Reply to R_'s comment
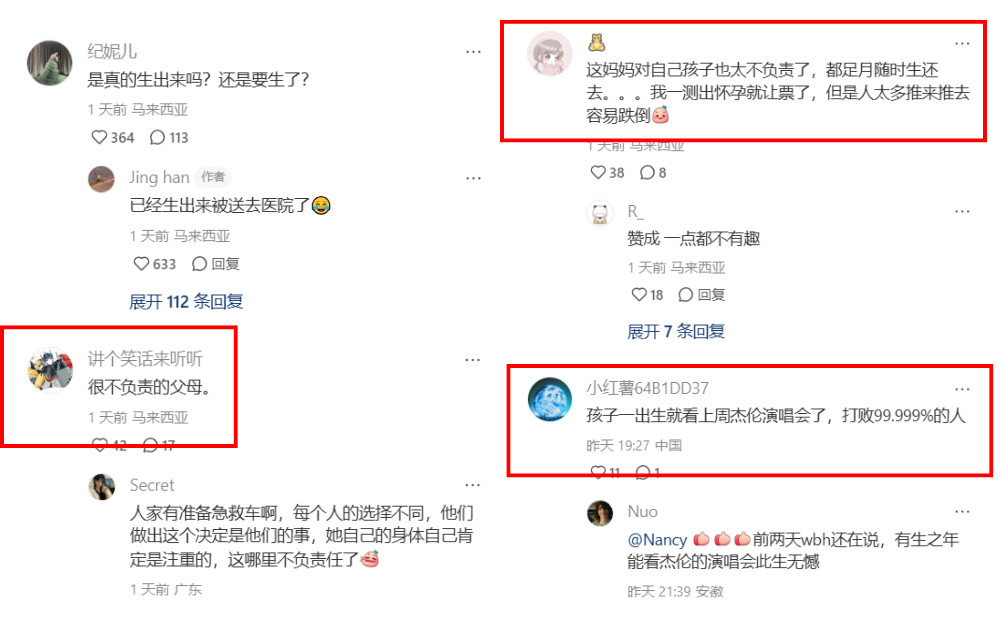Screen dimensions: 1000x623 coord(702,294)
